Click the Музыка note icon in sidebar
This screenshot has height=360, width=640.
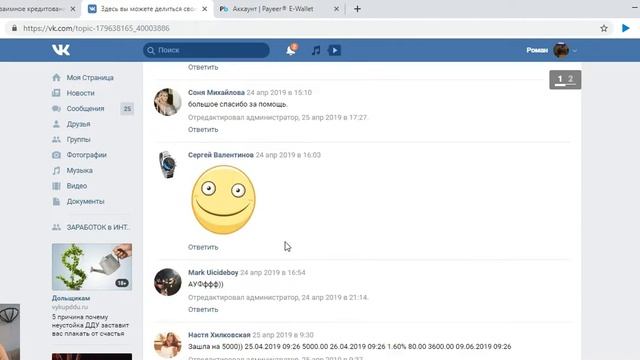(56, 171)
